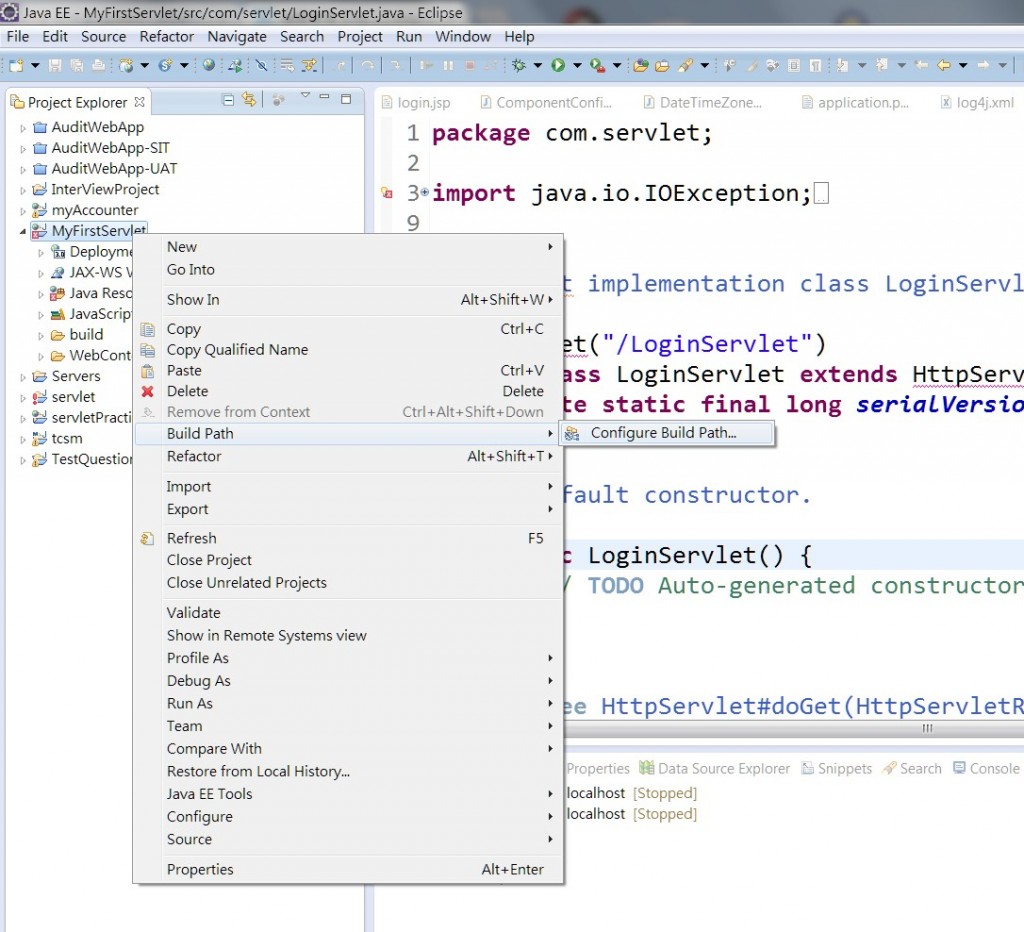Click the Save toolbar icon
Viewport: 1024px width, 932px height.
pos(55,65)
